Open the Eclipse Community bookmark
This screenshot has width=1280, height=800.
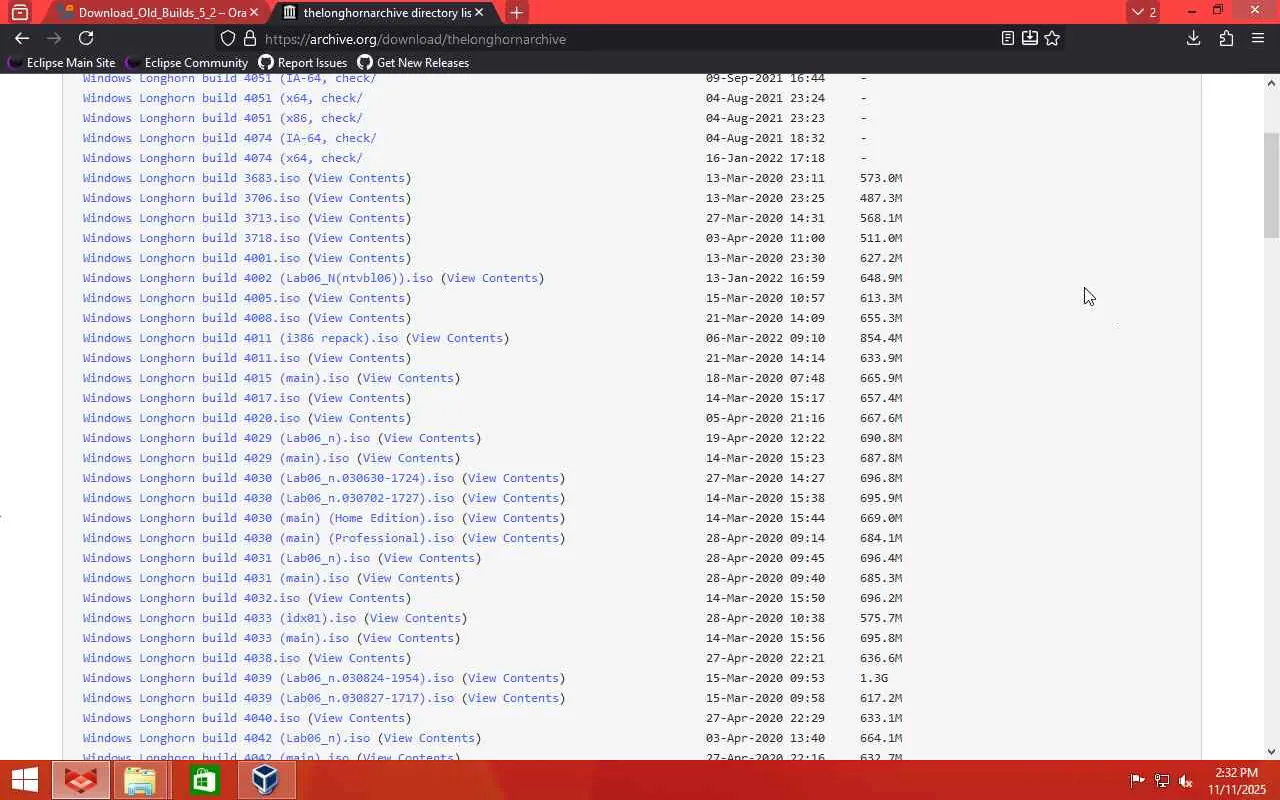pos(187,62)
